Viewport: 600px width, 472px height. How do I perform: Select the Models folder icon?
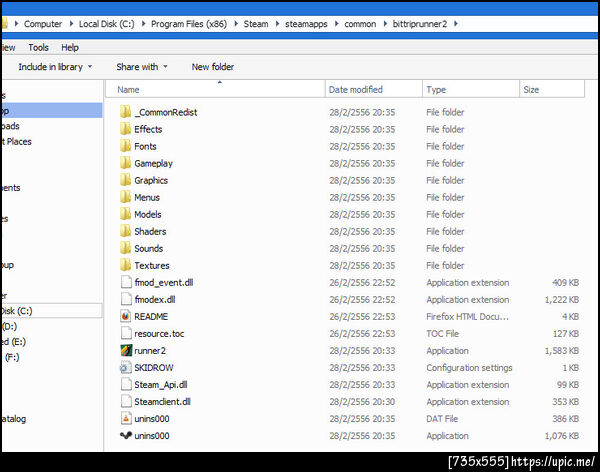125,214
